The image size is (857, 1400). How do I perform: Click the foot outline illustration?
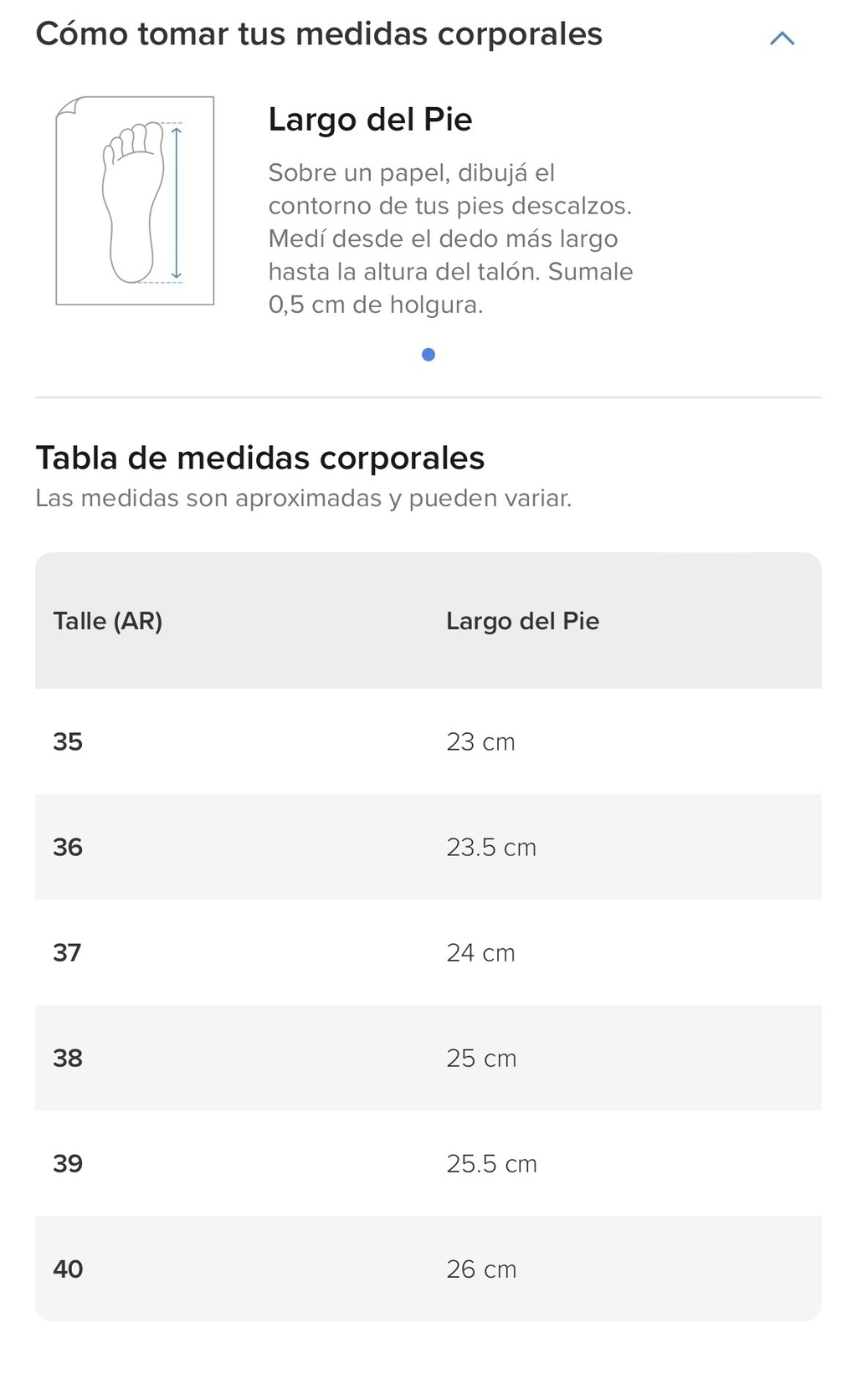[x=135, y=201]
